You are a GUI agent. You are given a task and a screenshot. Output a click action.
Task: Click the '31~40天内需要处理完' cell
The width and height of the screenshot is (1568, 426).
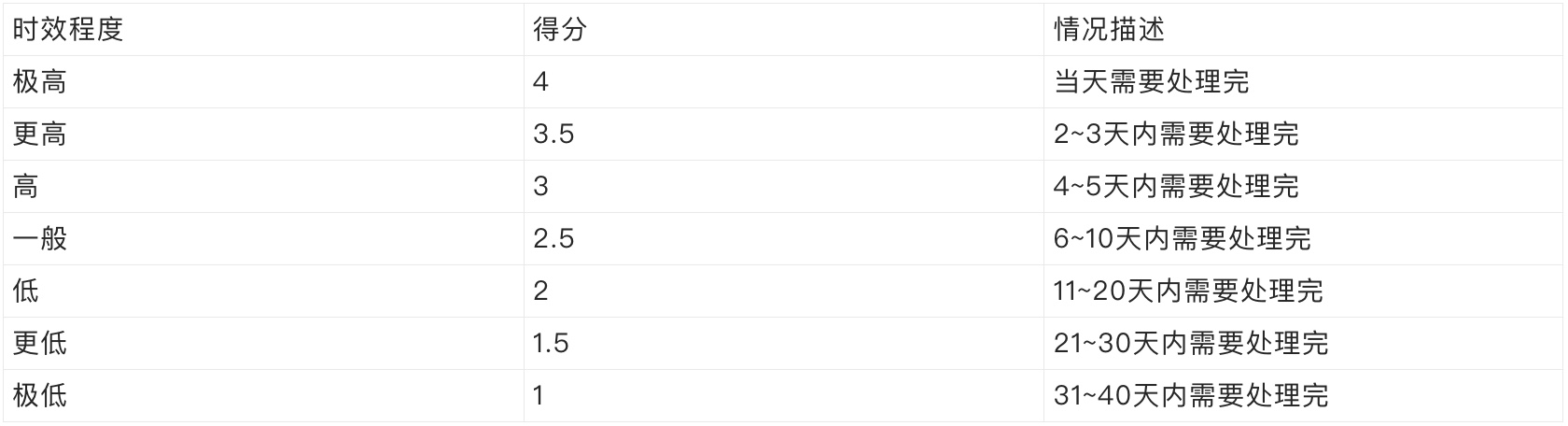(x=1191, y=396)
